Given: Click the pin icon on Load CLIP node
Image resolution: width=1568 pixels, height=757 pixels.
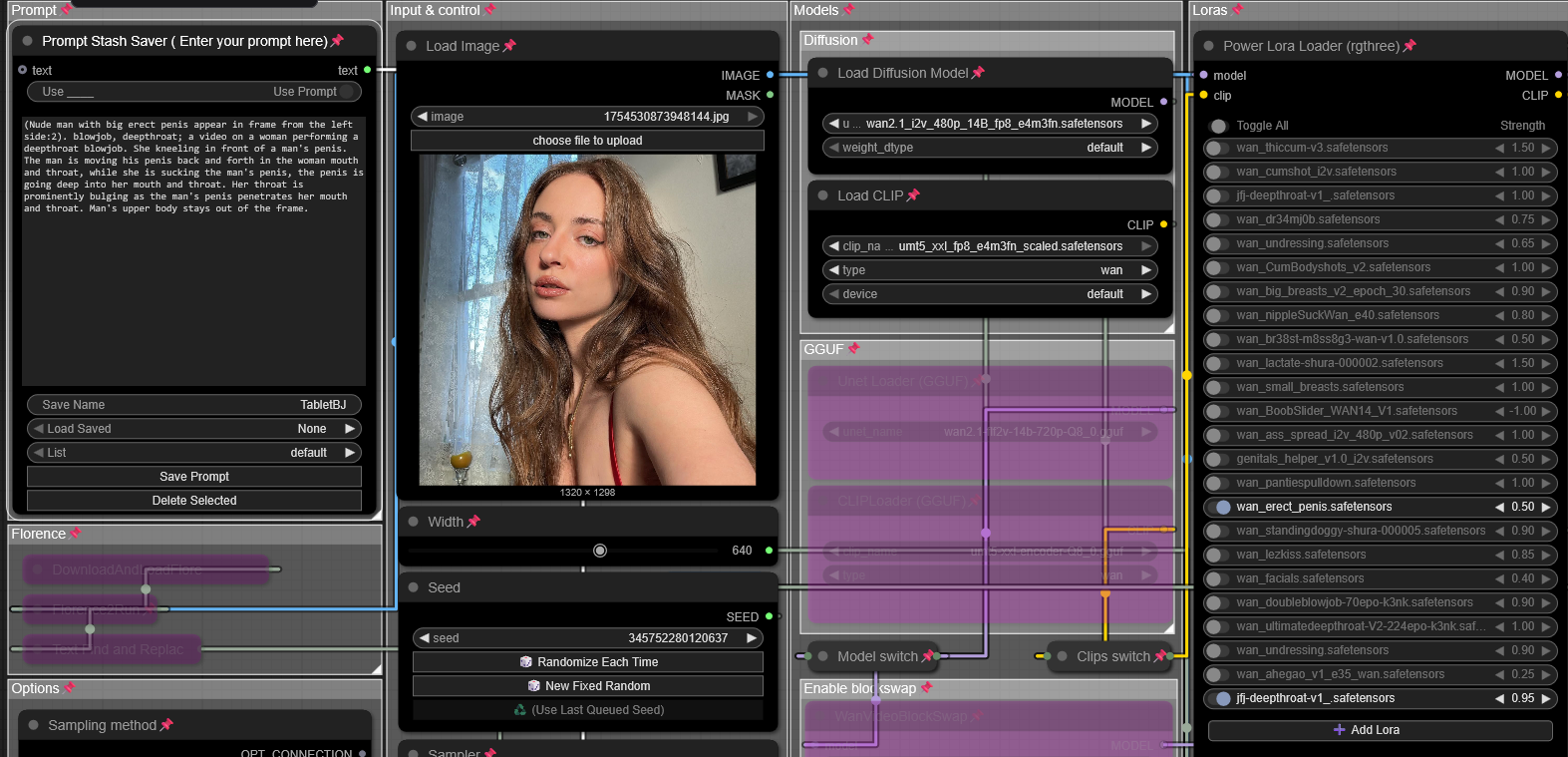Looking at the screenshot, I should point(913,195).
